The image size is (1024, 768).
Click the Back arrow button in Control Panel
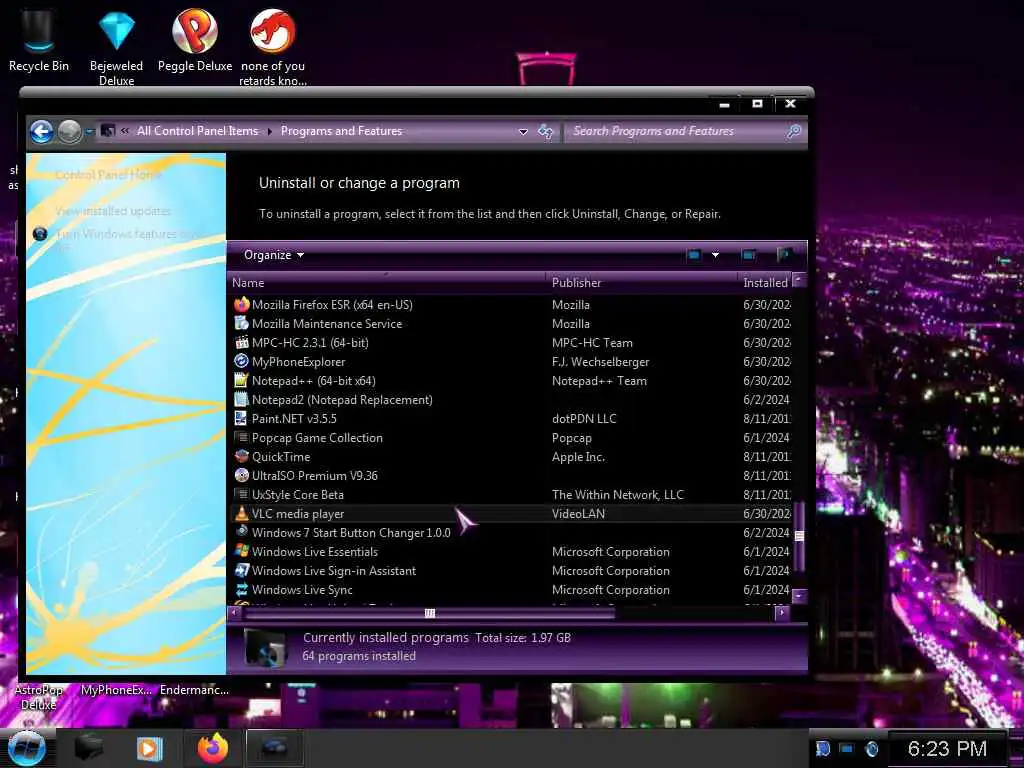[42, 131]
